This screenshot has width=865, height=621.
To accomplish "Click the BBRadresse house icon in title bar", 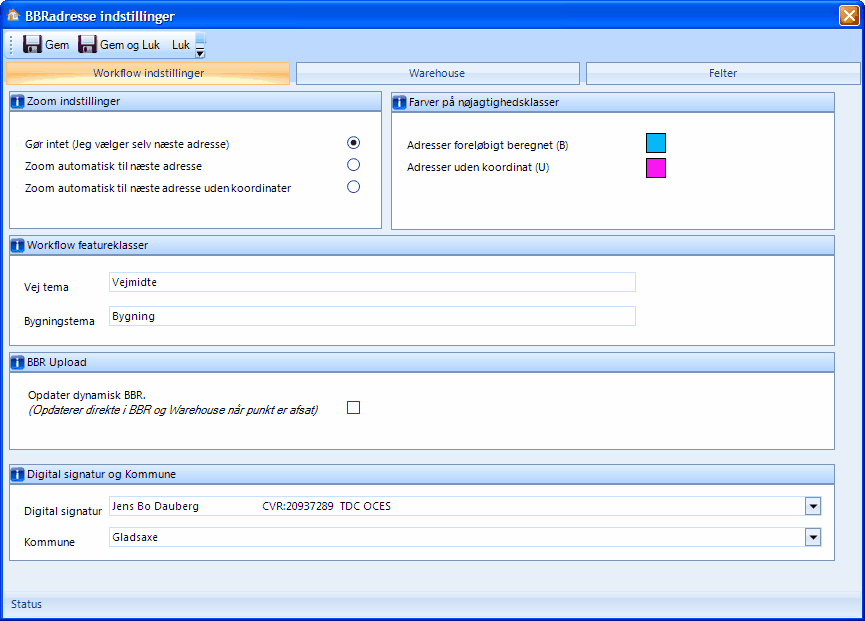I will pyautogui.click(x=13, y=15).
